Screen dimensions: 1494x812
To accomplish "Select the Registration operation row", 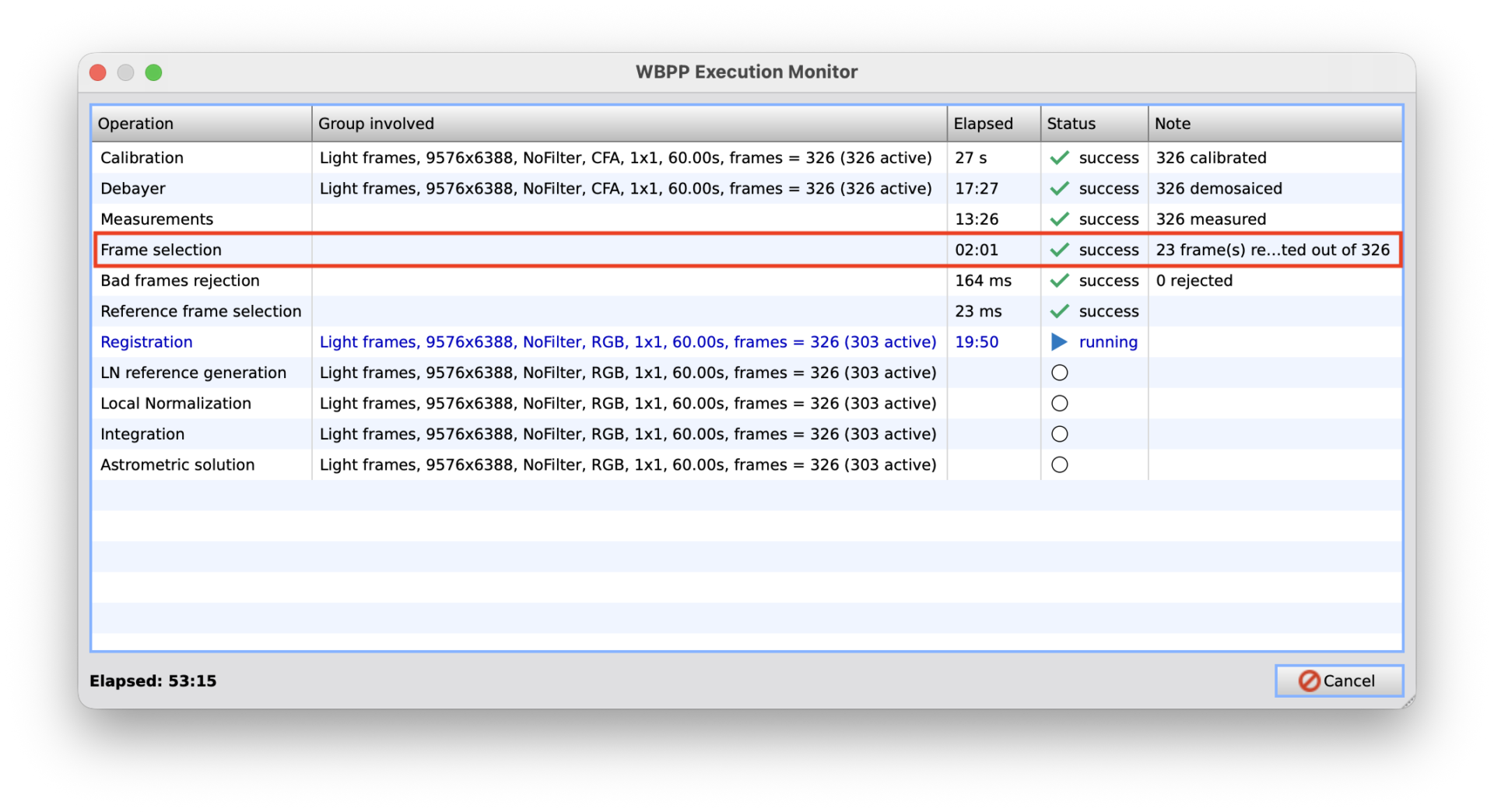I will [x=146, y=342].
